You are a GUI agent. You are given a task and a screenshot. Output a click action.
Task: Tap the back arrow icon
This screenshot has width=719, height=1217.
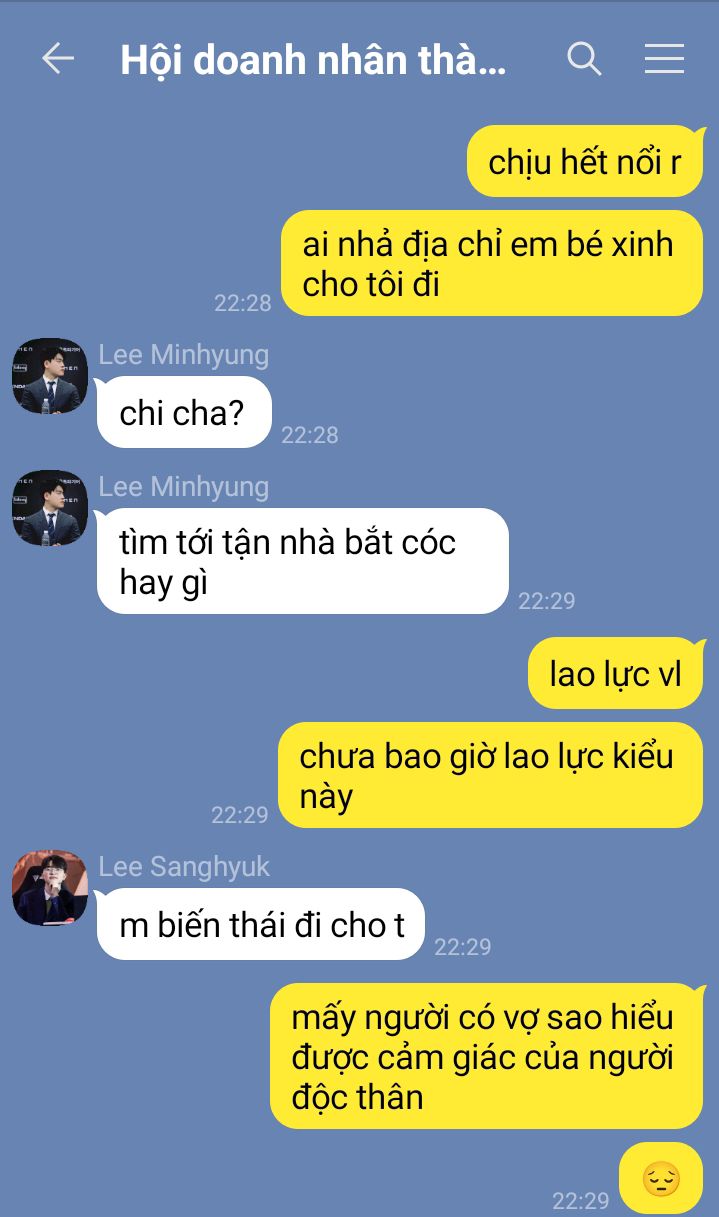[x=58, y=59]
